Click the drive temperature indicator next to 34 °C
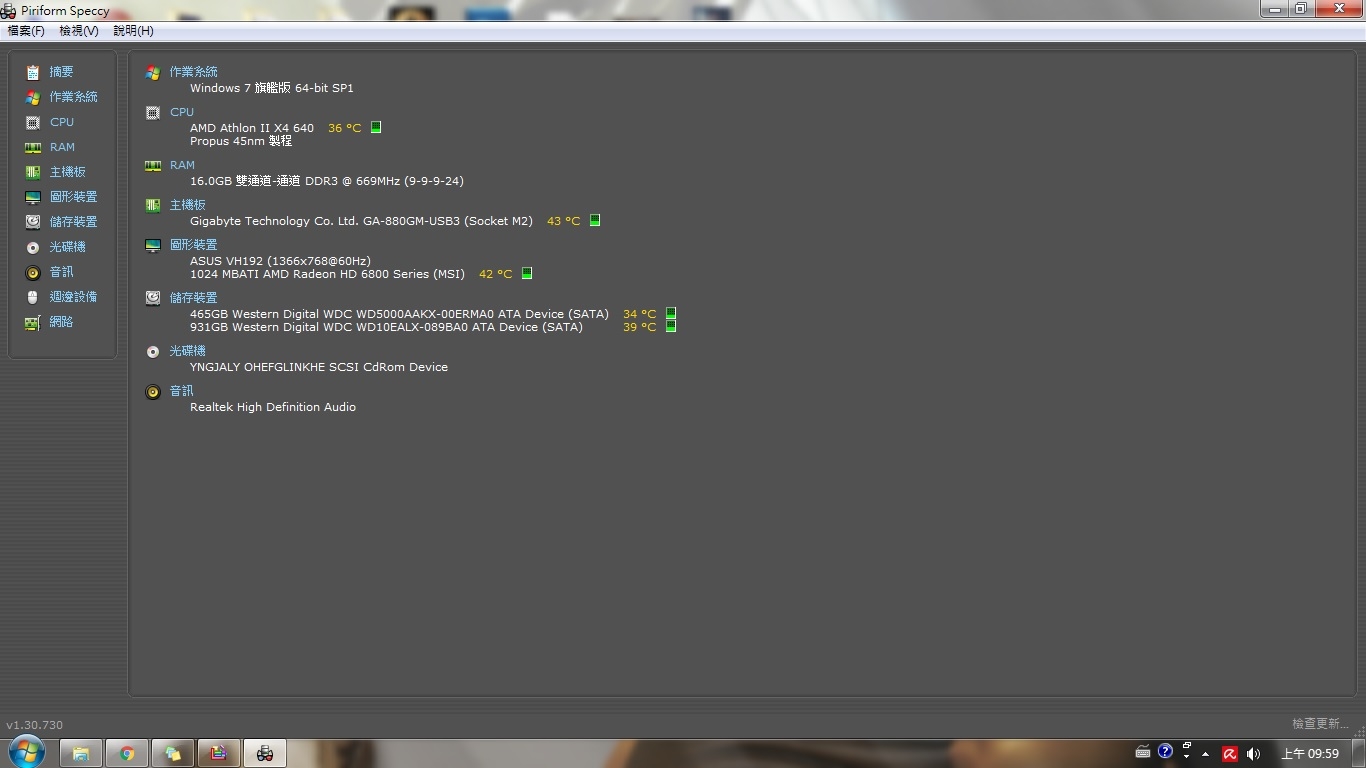 [x=671, y=313]
